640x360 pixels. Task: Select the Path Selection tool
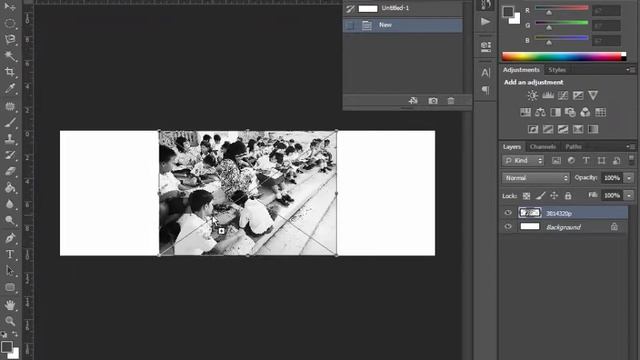(x=10, y=271)
